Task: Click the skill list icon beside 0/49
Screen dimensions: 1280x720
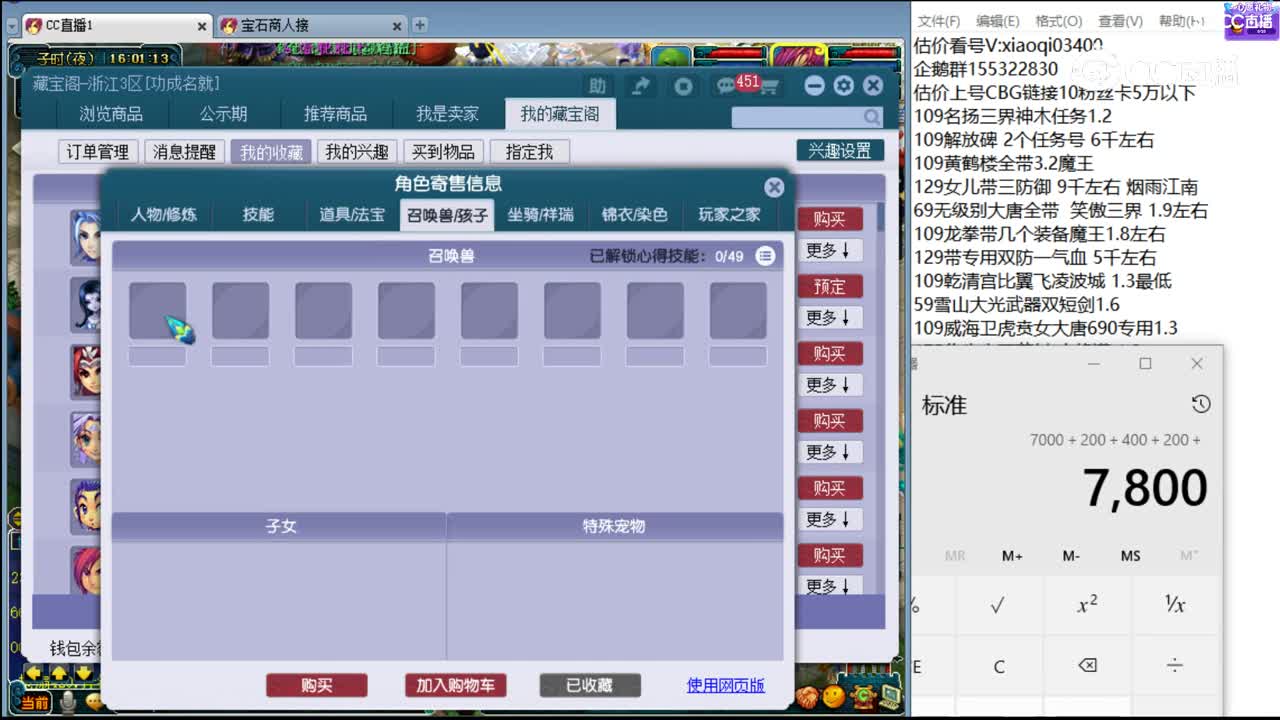Action: 765,256
